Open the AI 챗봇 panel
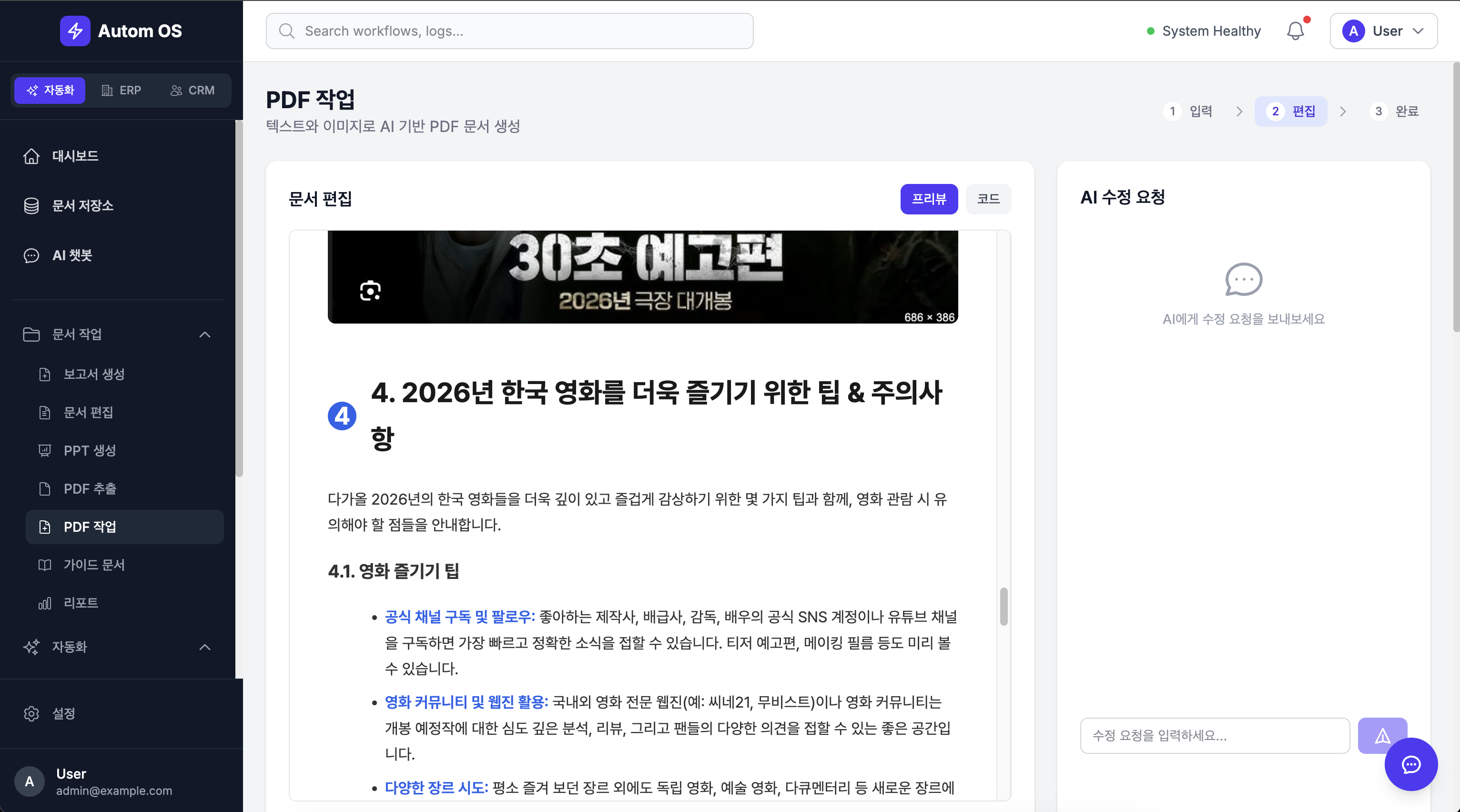Screen dimensions: 1460x812 (x=71, y=255)
